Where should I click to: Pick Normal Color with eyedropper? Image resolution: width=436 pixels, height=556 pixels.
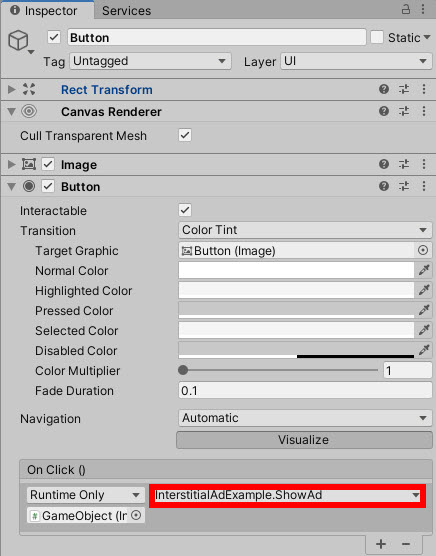(424, 270)
